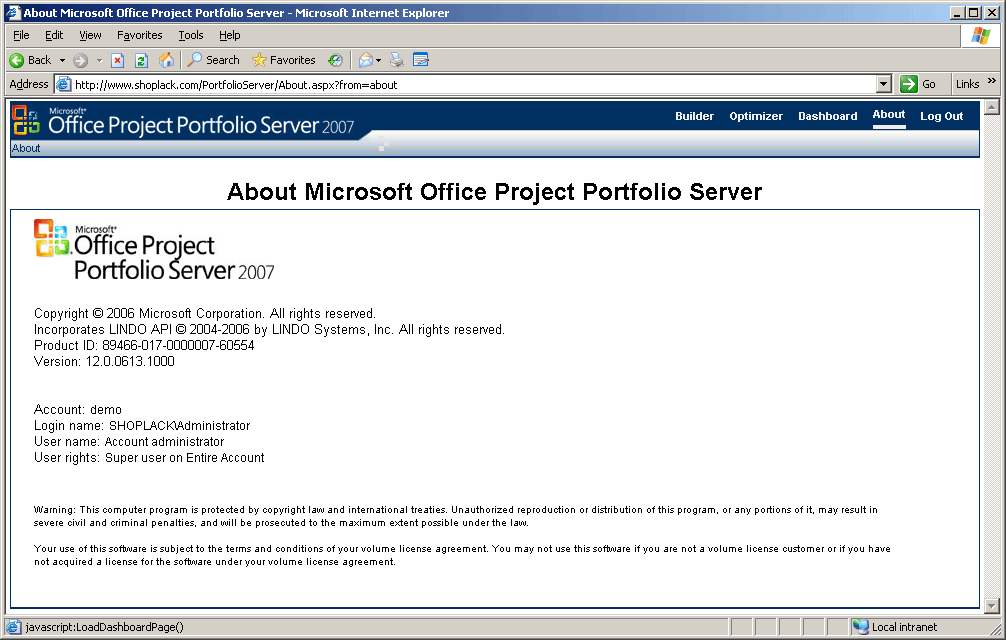Image resolution: width=1006 pixels, height=640 pixels.
Task: Click the Local intranet zone icon
Action: [x=861, y=627]
